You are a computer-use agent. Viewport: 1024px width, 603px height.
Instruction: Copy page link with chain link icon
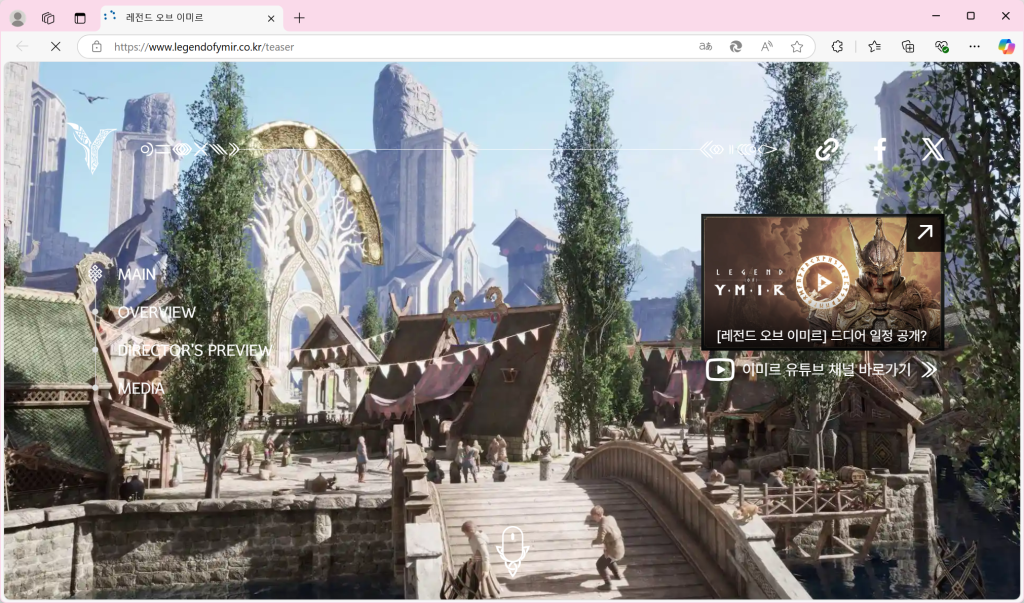point(827,150)
